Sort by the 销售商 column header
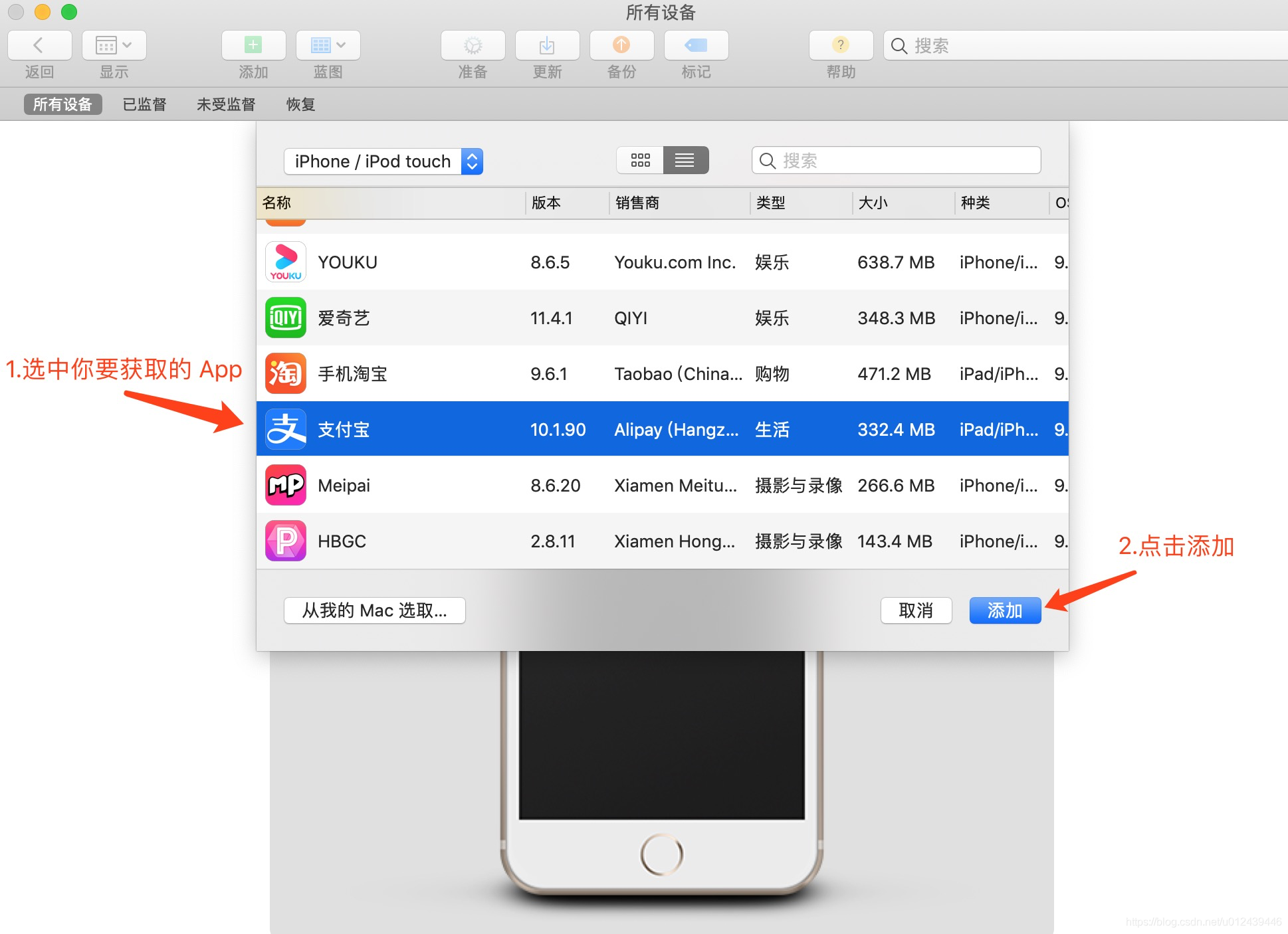This screenshot has width=1288, height=934. pos(679,203)
